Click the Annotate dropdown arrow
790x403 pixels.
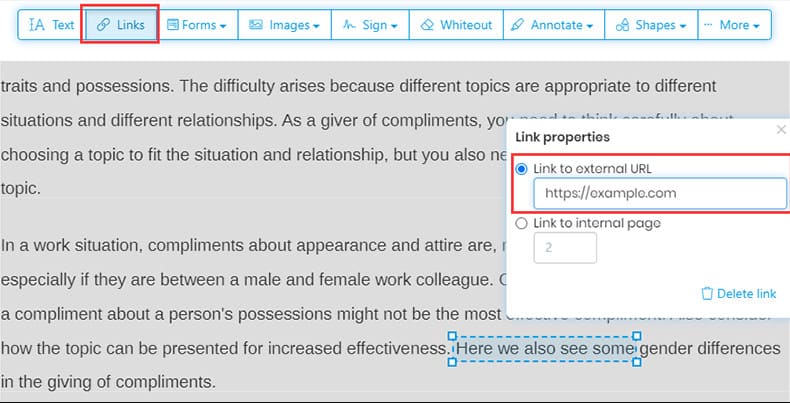pyautogui.click(x=590, y=26)
